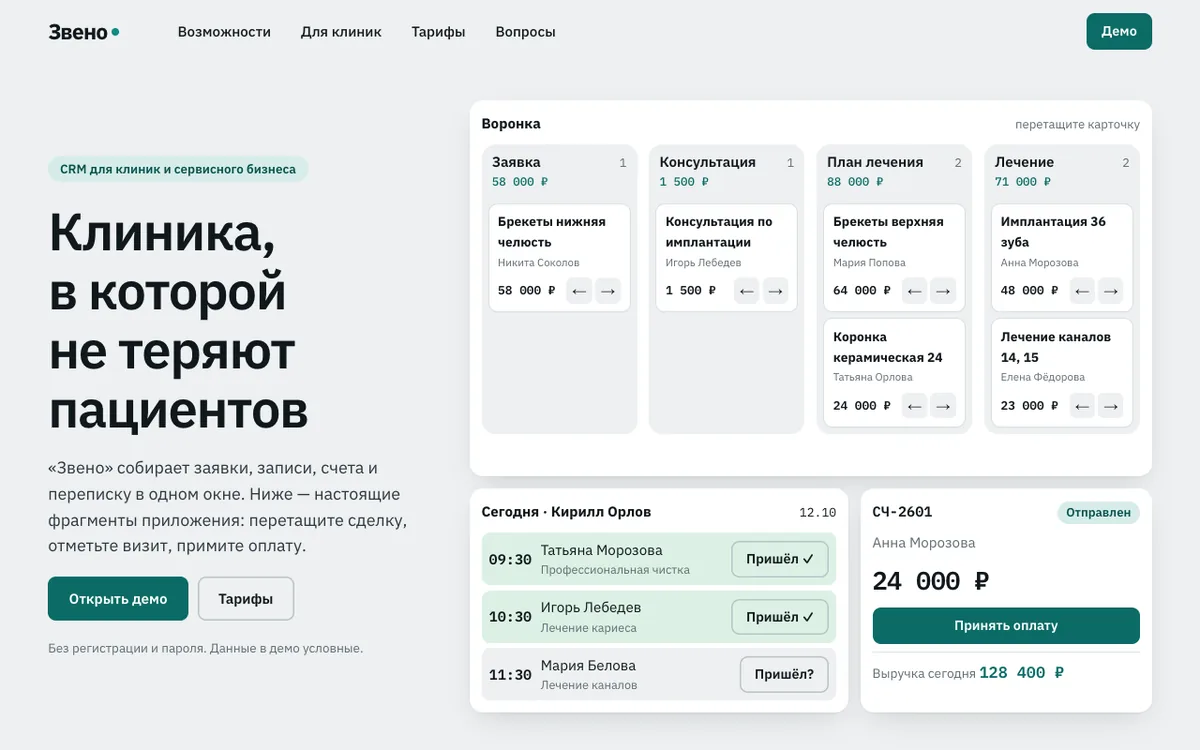Screen dimensions: 1200x750
Task: Click the Лечение column header
Action: (1024, 162)
